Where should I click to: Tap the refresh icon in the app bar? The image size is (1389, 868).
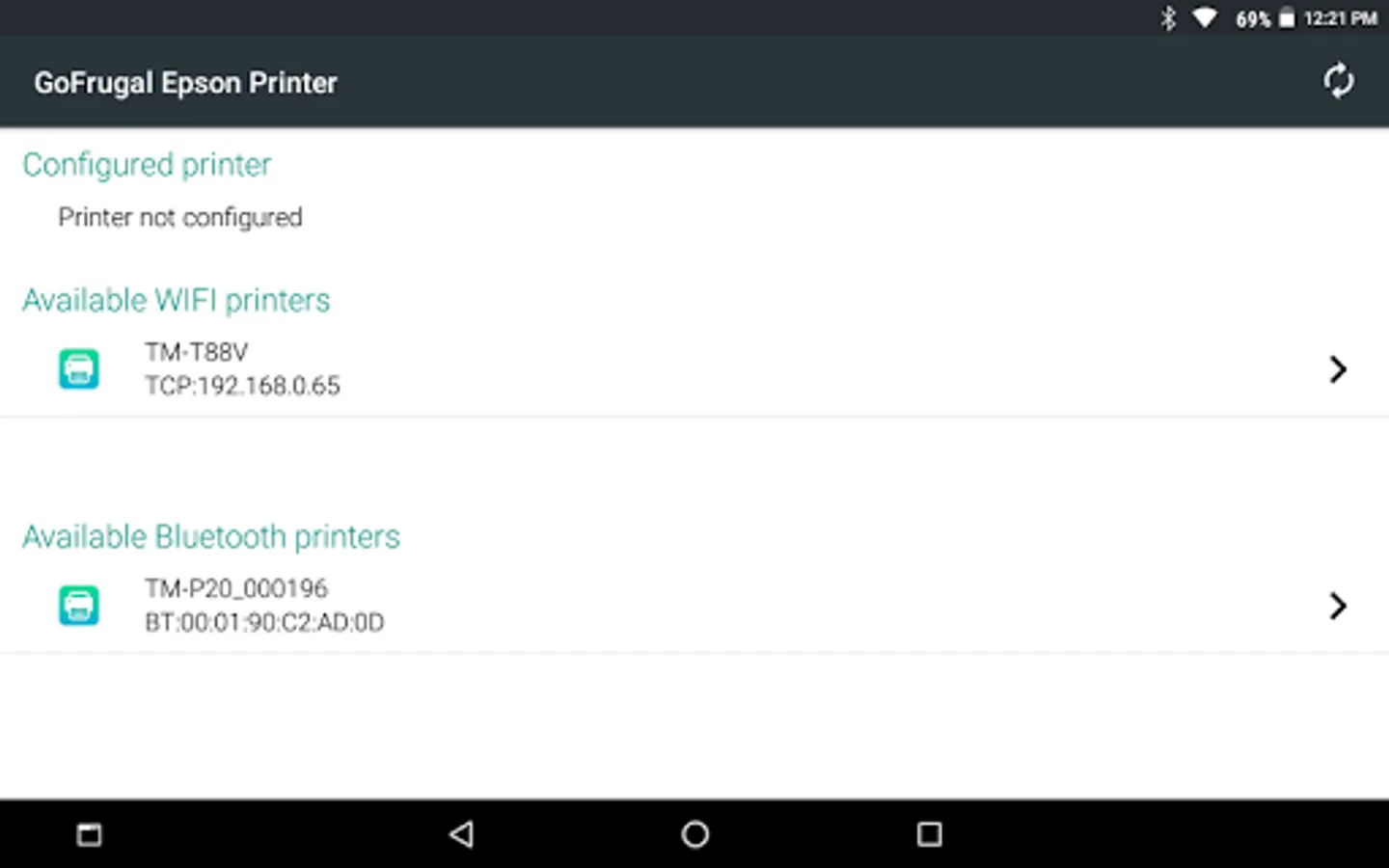tap(1338, 81)
